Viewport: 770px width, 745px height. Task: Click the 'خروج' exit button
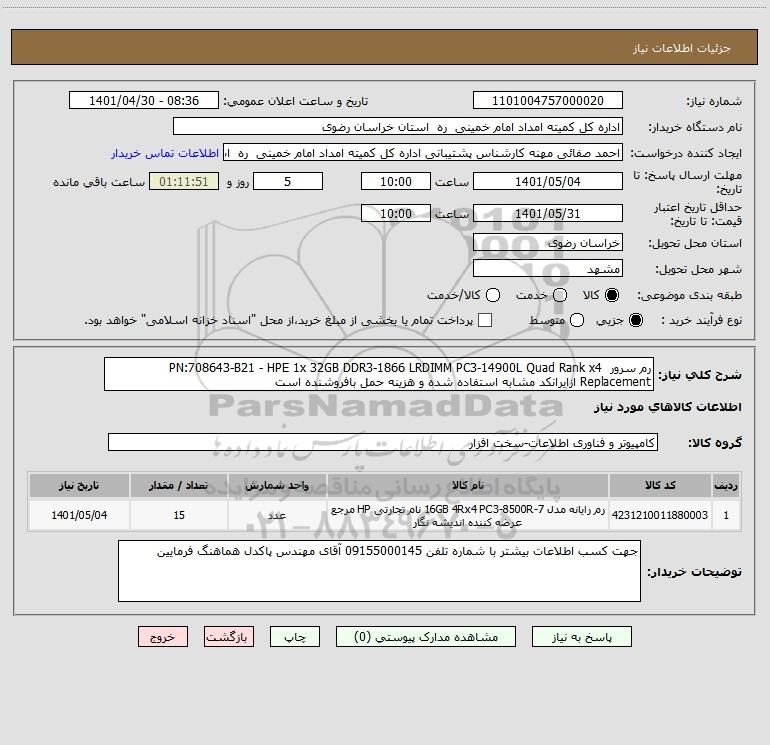coord(163,636)
